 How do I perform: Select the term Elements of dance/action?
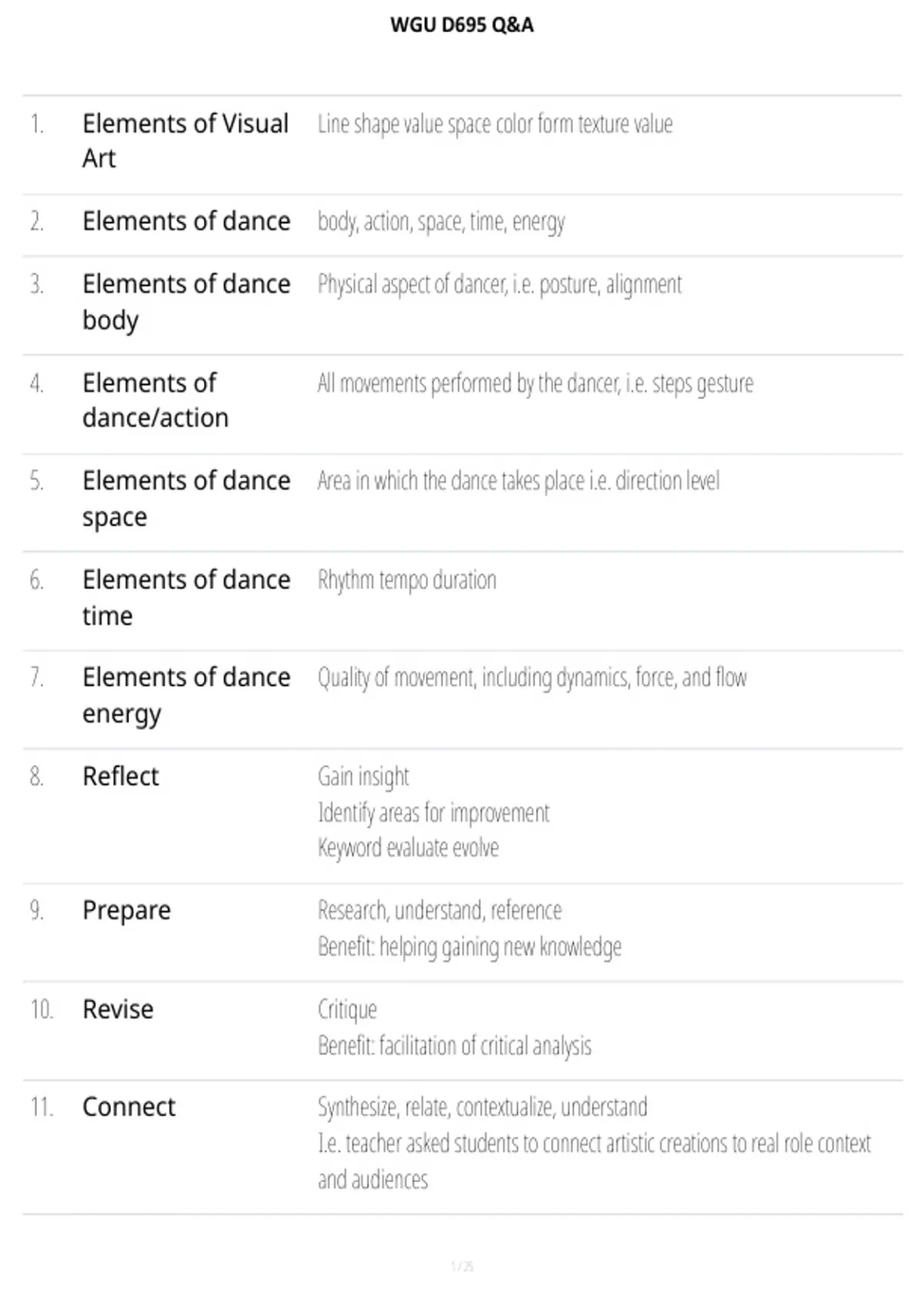(156, 400)
